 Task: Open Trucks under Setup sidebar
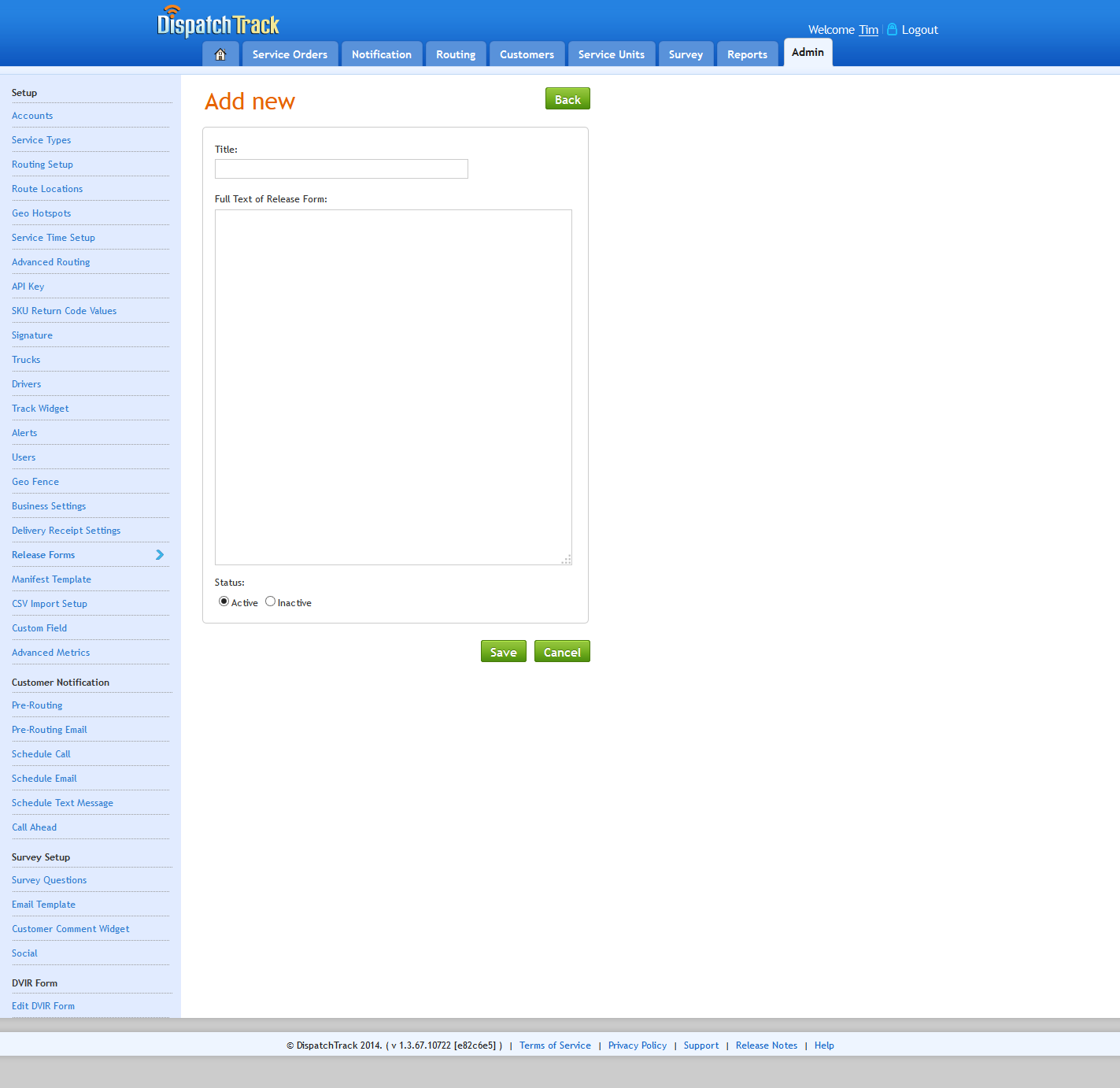tap(26, 359)
